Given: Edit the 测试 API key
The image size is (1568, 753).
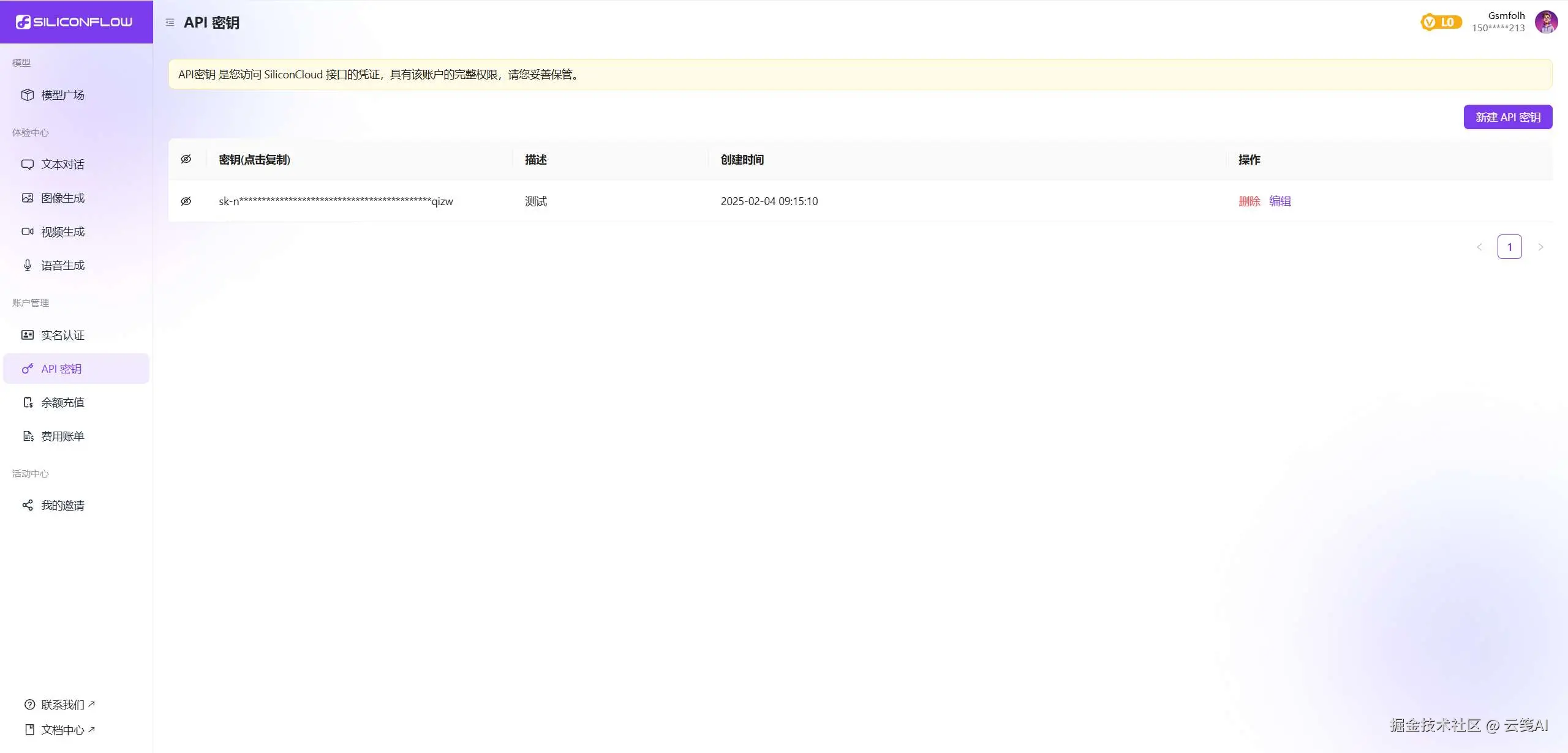Looking at the screenshot, I should coord(1280,201).
